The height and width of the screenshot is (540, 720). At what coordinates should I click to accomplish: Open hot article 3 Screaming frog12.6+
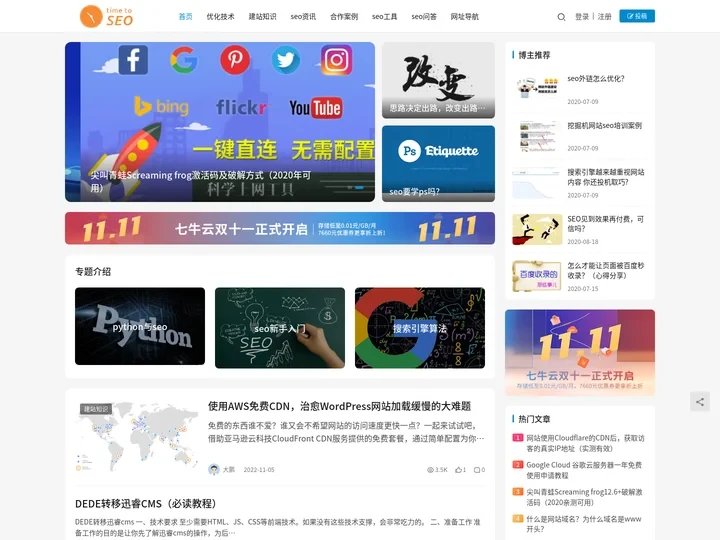(x=584, y=497)
